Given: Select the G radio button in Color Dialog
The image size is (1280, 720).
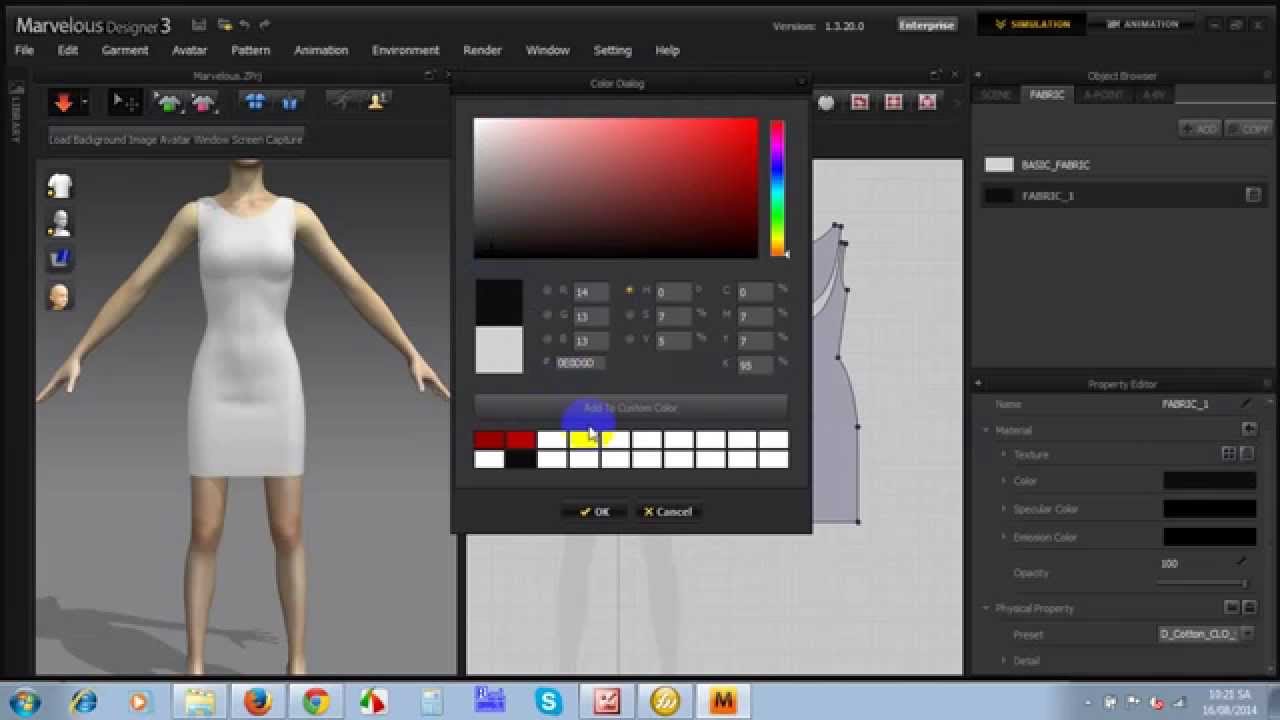Looking at the screenshot, I should pyautogui.click(x=547, y=315).
